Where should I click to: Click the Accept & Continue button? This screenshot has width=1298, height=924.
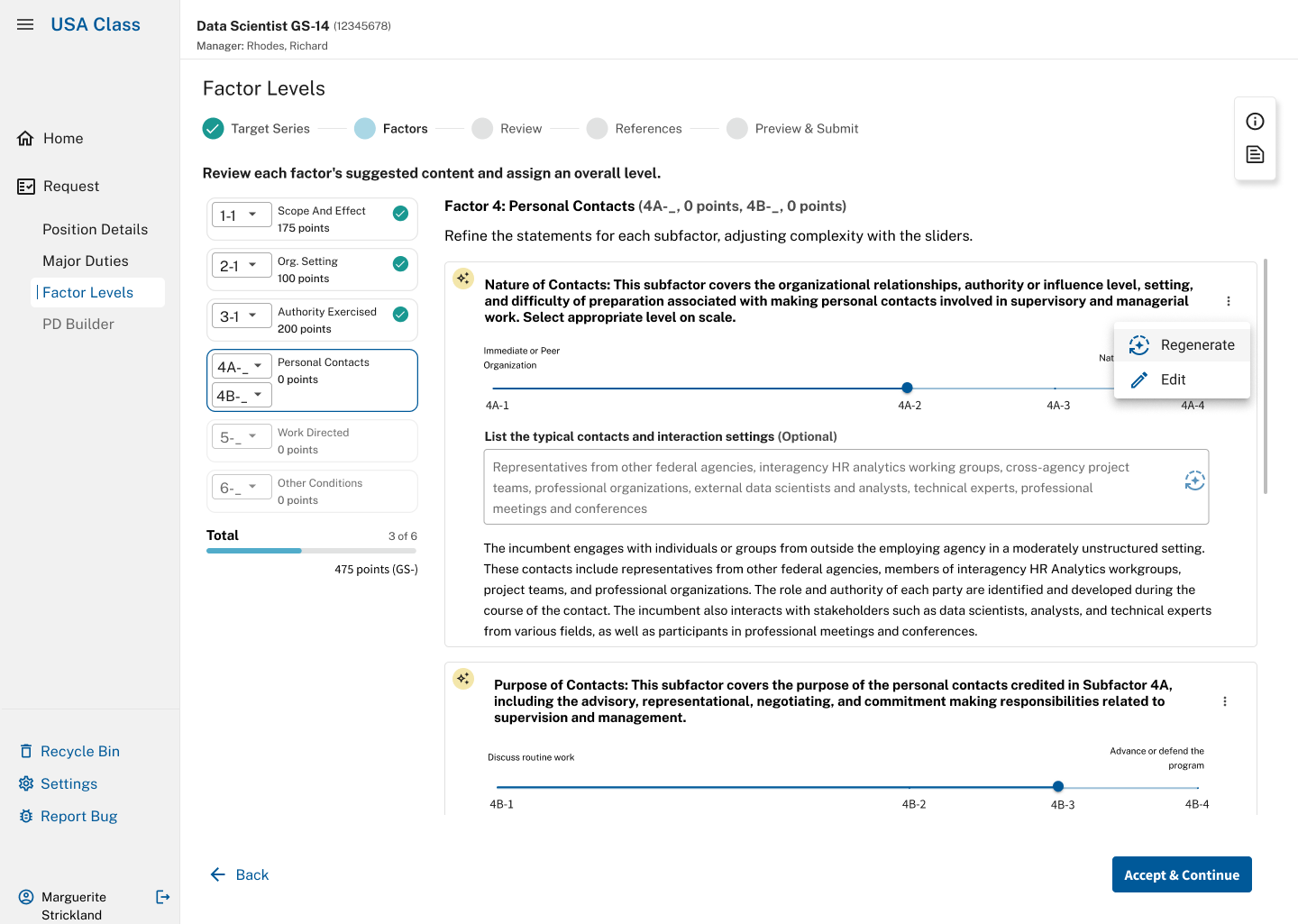pos(1182,874)
